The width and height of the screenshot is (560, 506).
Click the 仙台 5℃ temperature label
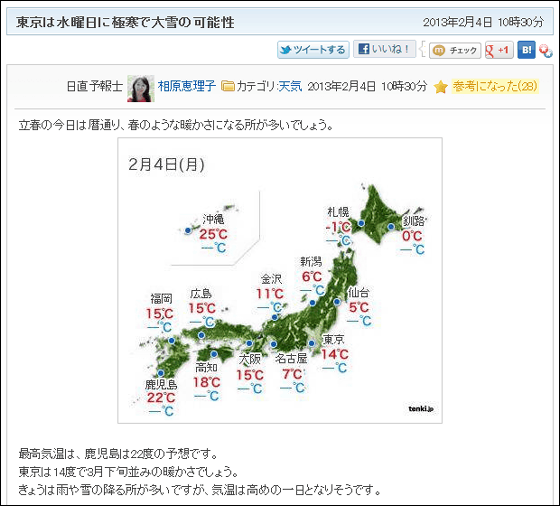point(359,307)
